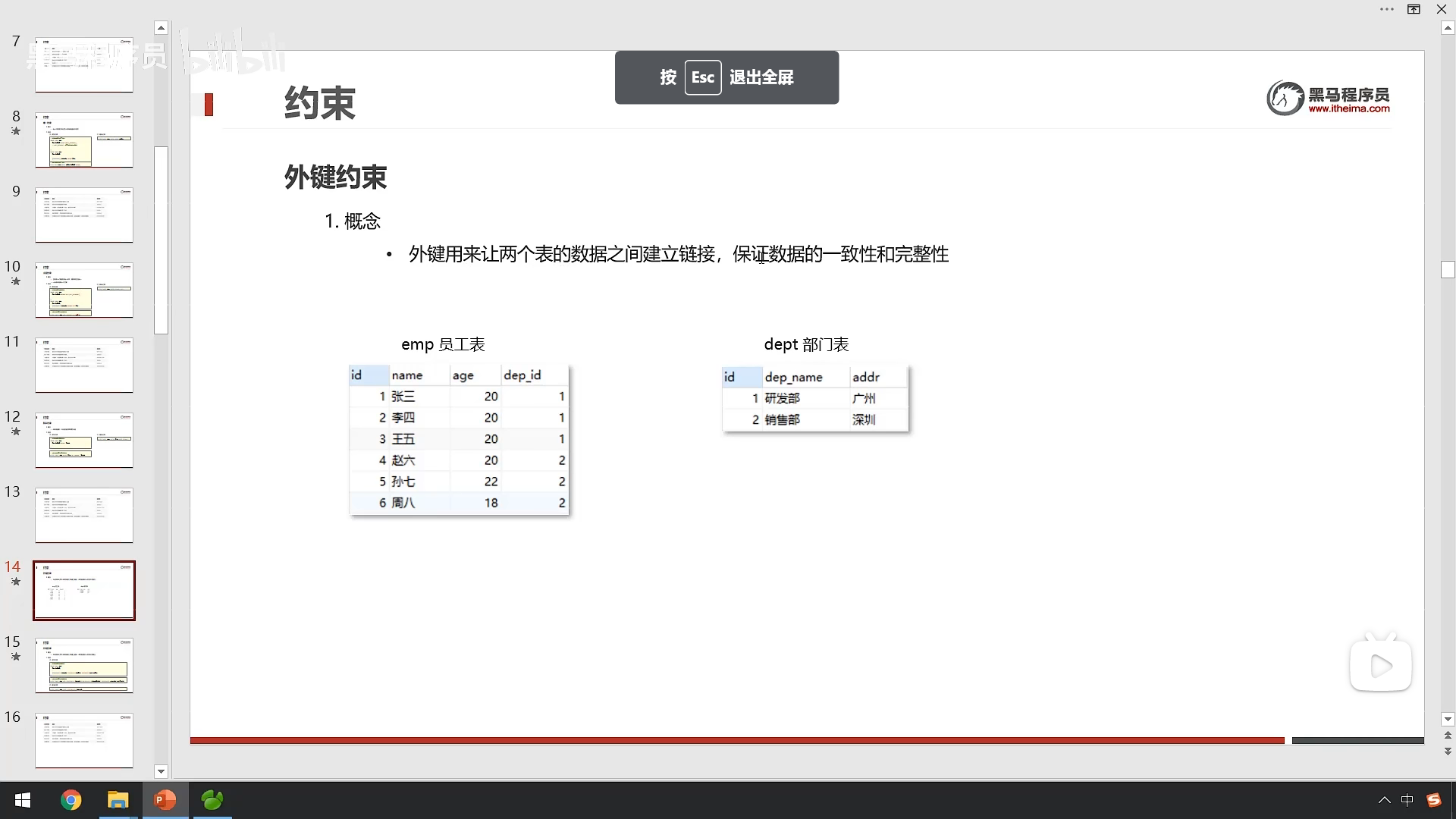Select slide 10 thumbnail

(84, 290)
